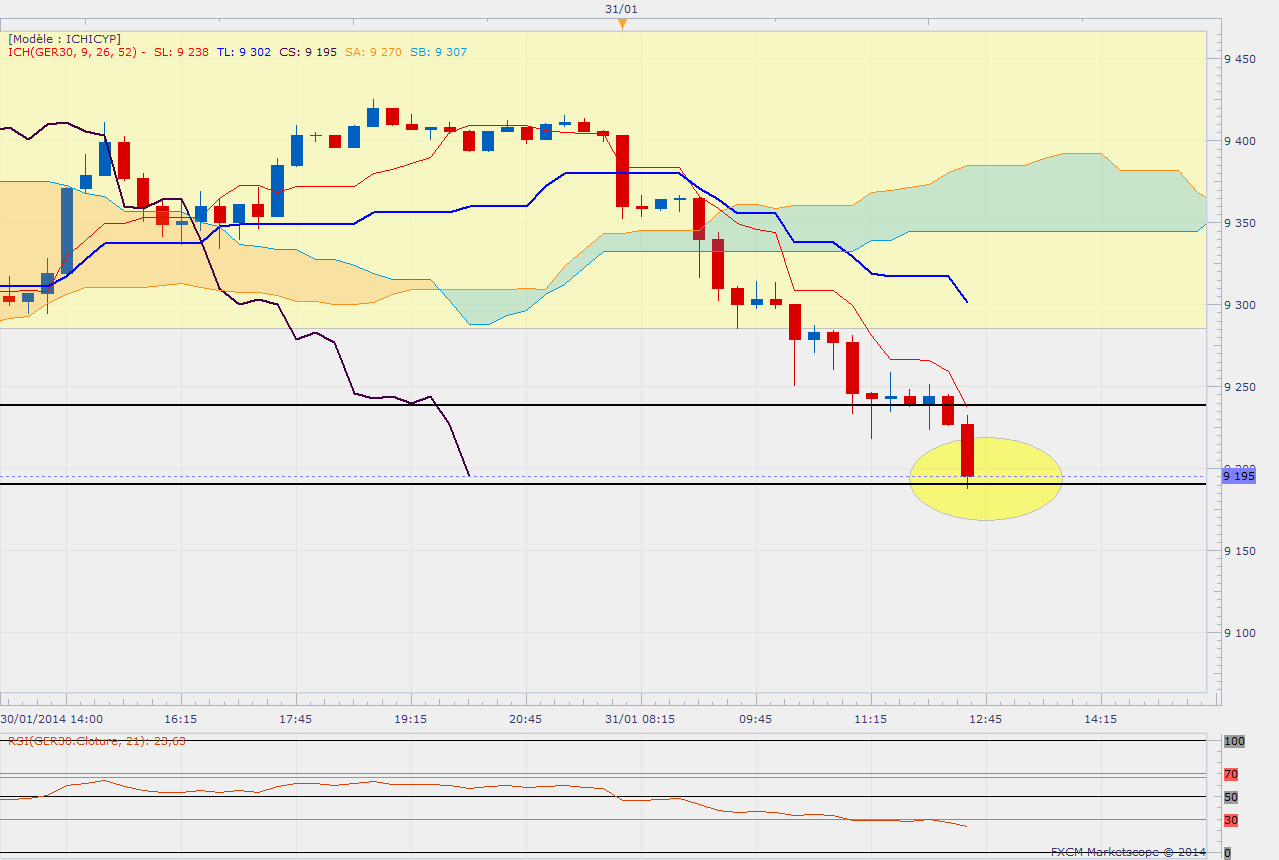Click the '31/01 08:15' time axis label
Viewport: 1279px width, 860px height.
tap(641, 719)
